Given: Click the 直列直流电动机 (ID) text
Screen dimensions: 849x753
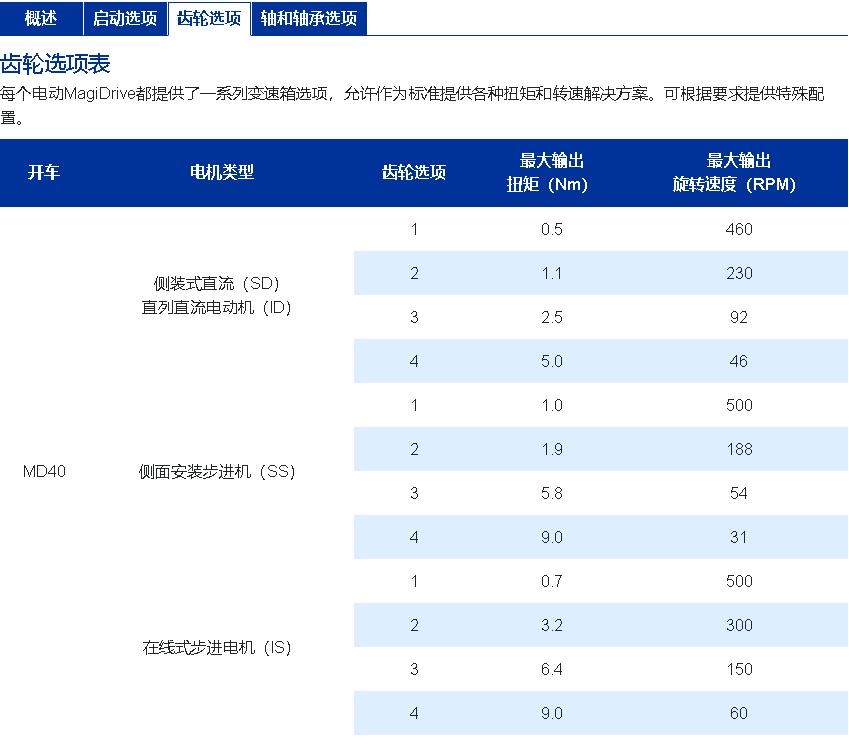Looking at the screenshot, I should (x=217, y=307).
